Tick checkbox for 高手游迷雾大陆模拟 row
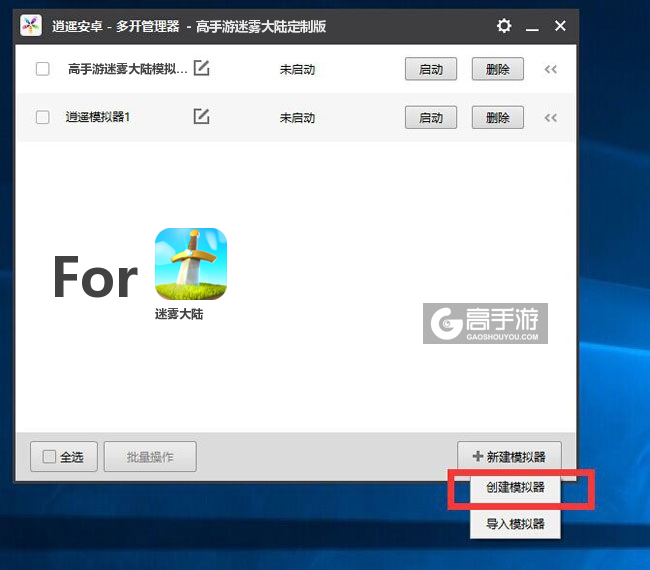This screenshot has height=570, width=650. [x=43, y=69]
